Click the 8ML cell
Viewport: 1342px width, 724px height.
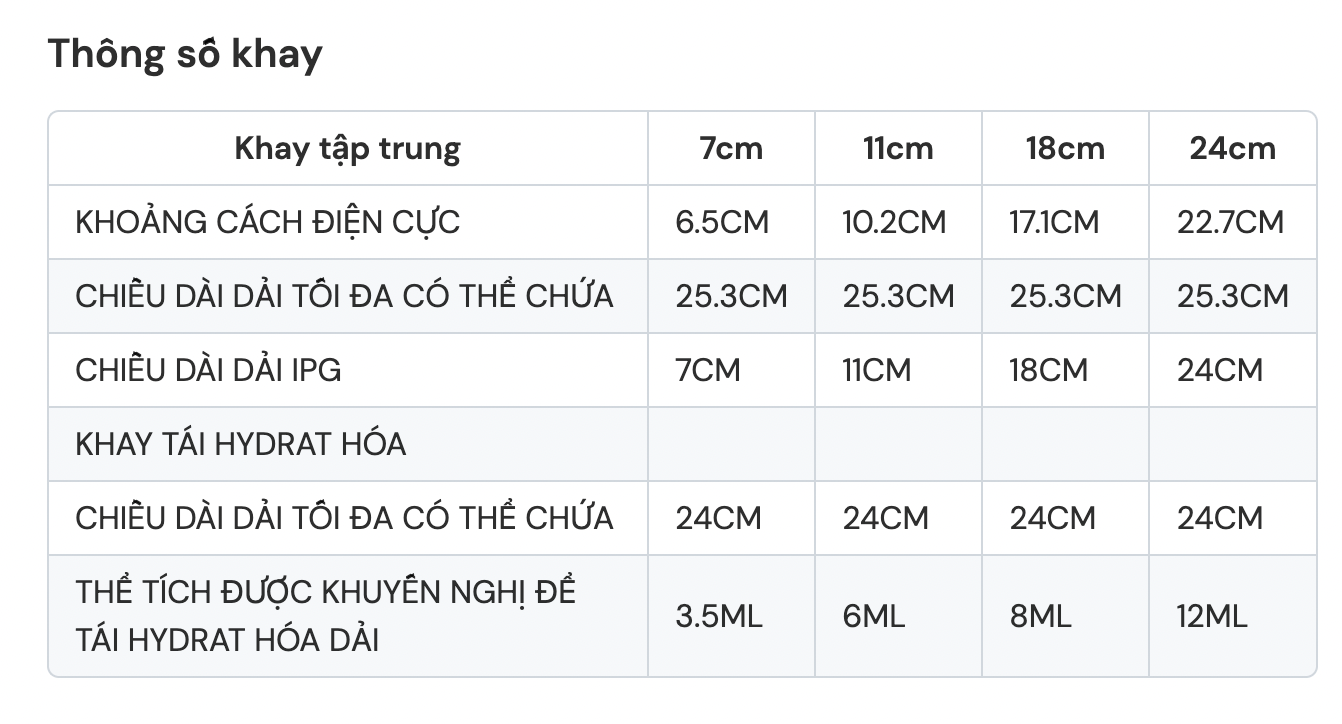1040,616
